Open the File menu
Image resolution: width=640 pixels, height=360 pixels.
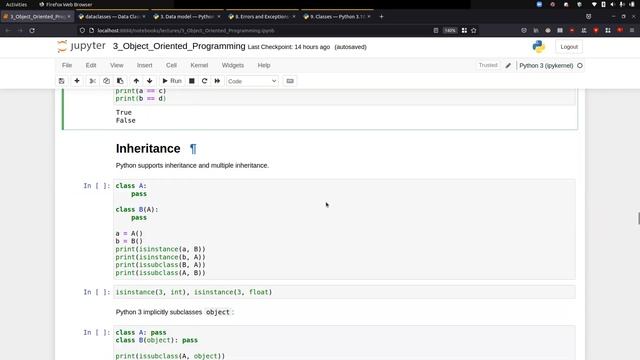tap(67, 65)
